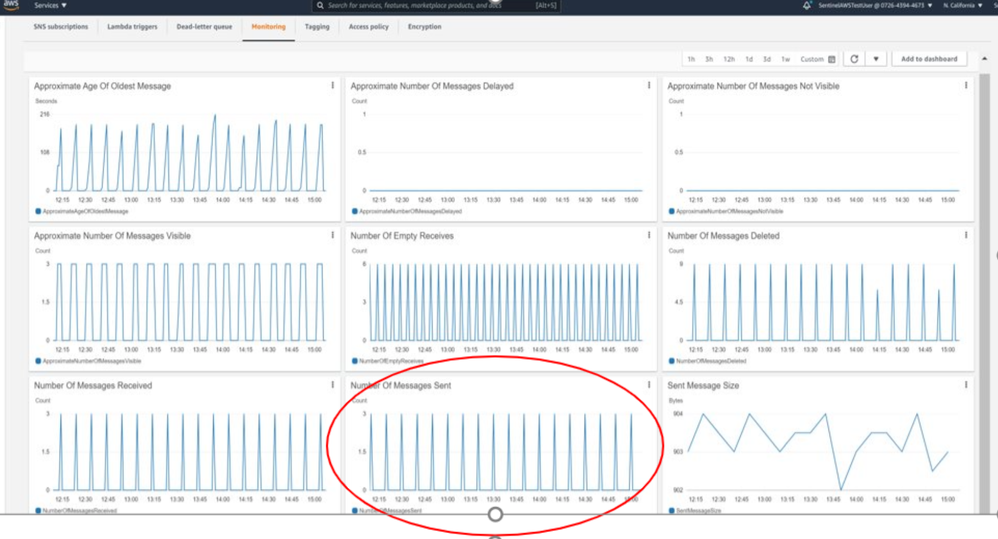Set time range to 3h

[x=708, y=59]
